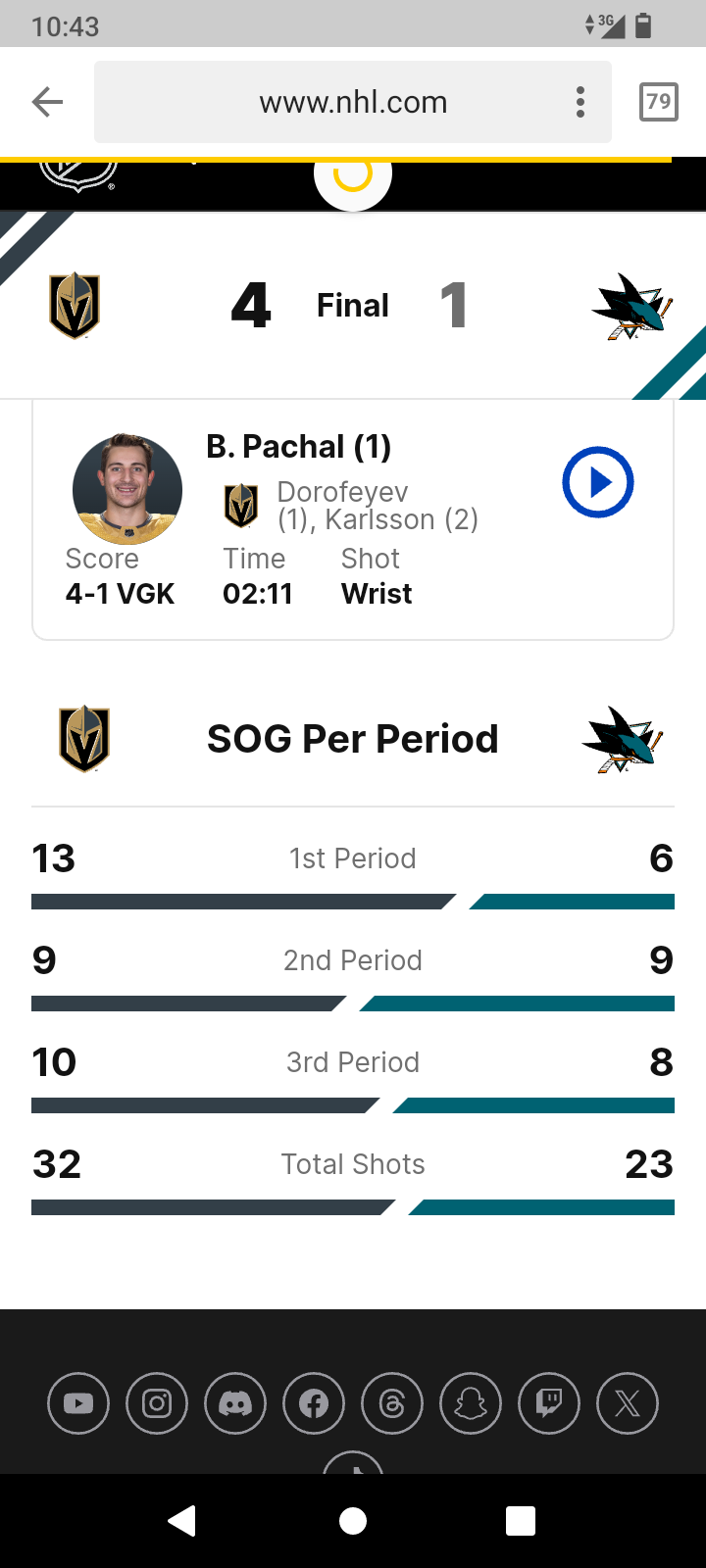Tap the B. Pachal player headshot
706x1568 pixels.
coord(127,488)
